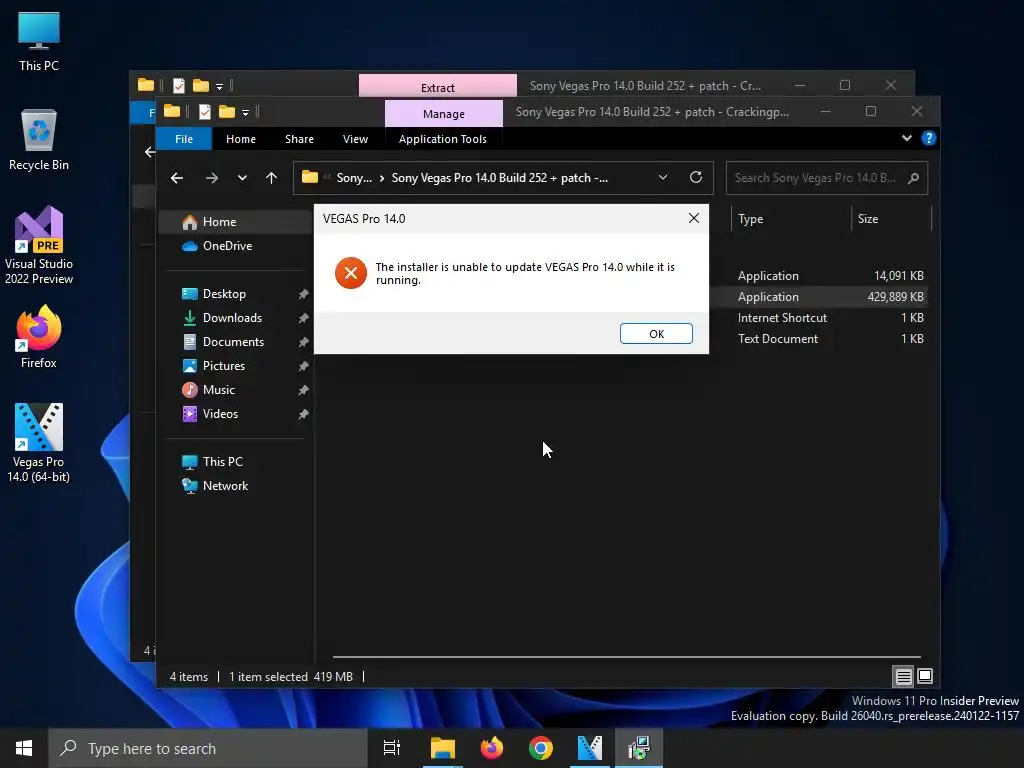Open Chrome from the taskbar
The width and height of the screenshot is (1024, 768).
[541, 748]
